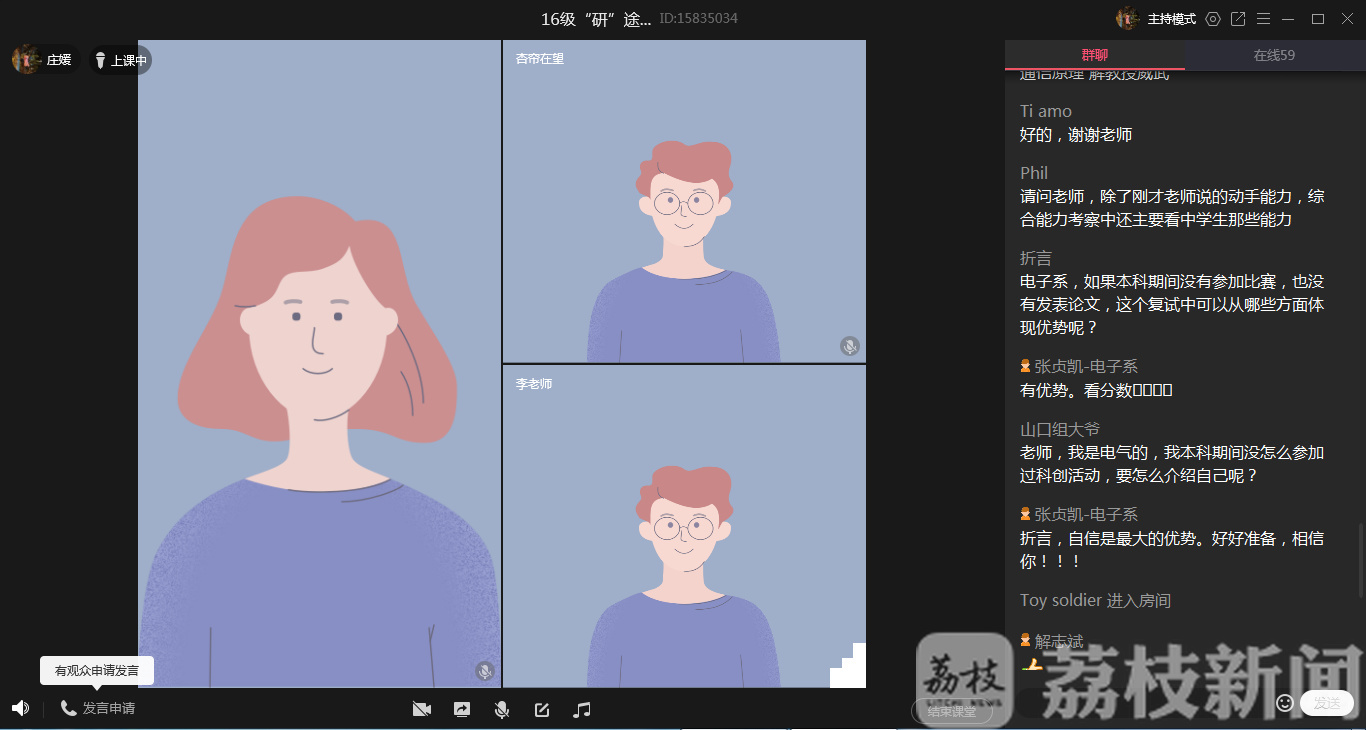Open the emoji picker in chat
Image resolution: width=1366 pixels, height=730 pixels.
pyautogui.click(x=1285, y=703)
